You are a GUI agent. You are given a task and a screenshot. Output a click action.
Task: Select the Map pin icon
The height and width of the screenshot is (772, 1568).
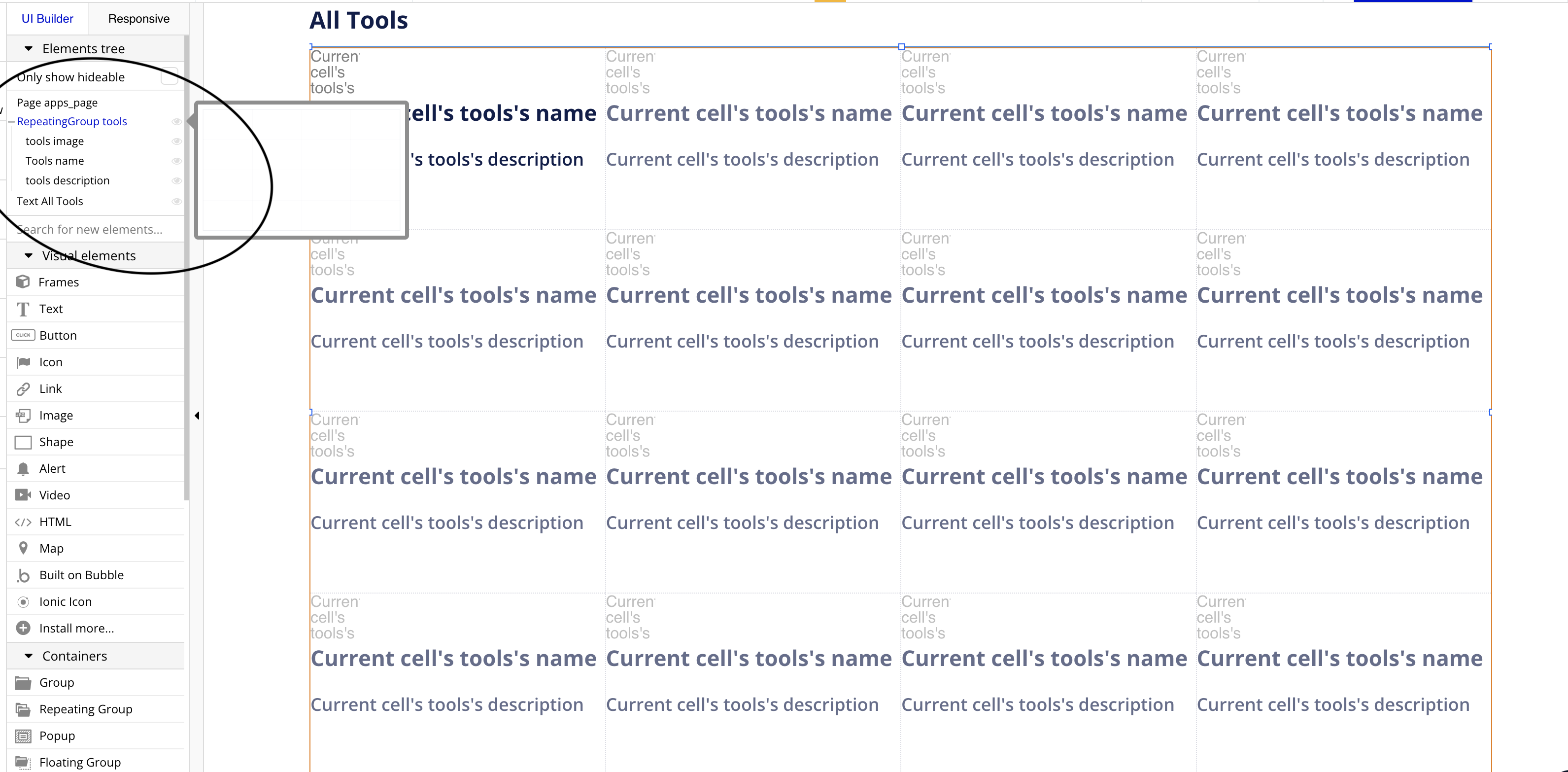(x=23, y=548)
